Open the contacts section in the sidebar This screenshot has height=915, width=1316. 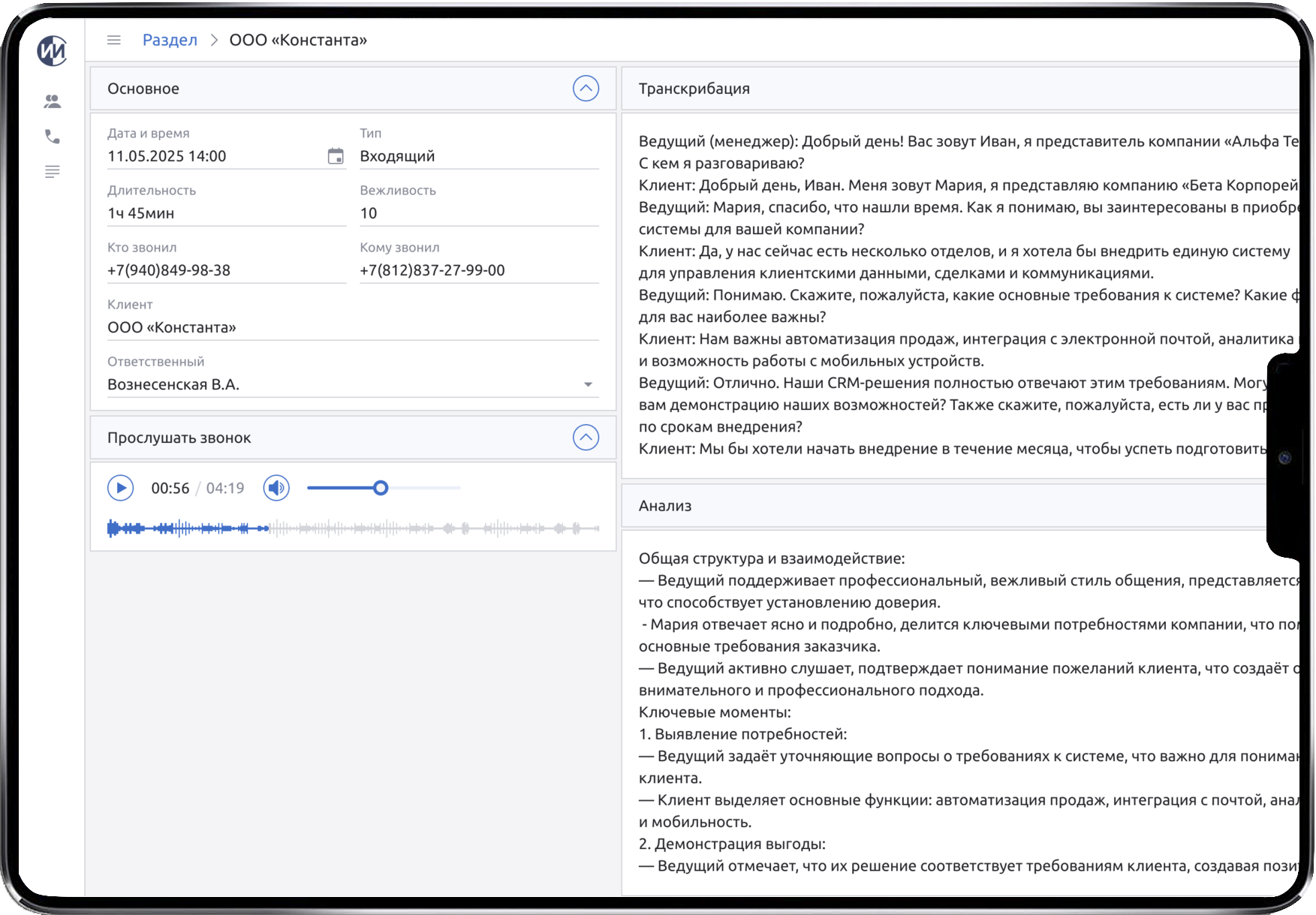pos(51,101)
